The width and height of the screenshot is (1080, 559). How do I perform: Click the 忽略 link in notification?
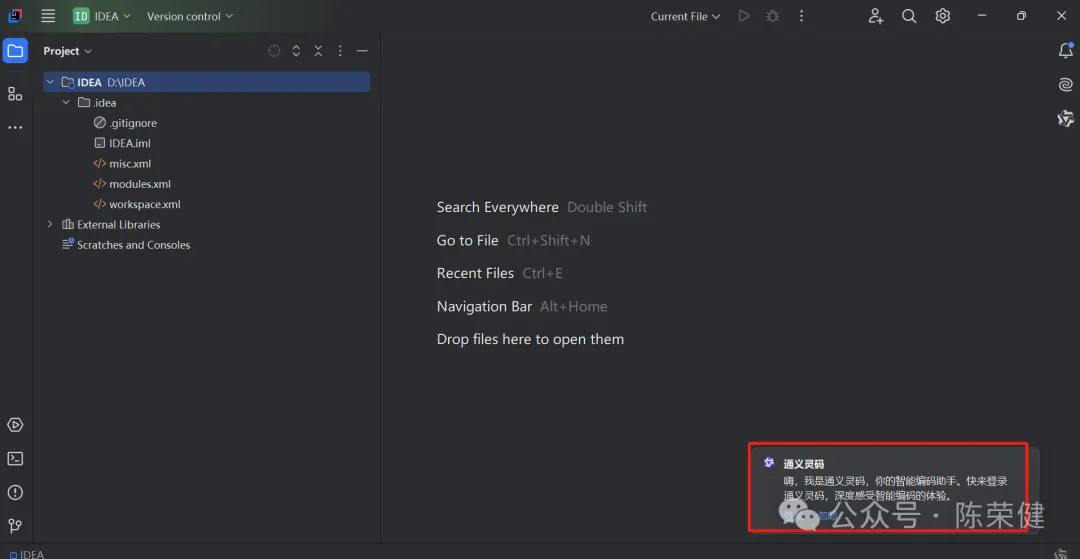click(x=828, y=514)
